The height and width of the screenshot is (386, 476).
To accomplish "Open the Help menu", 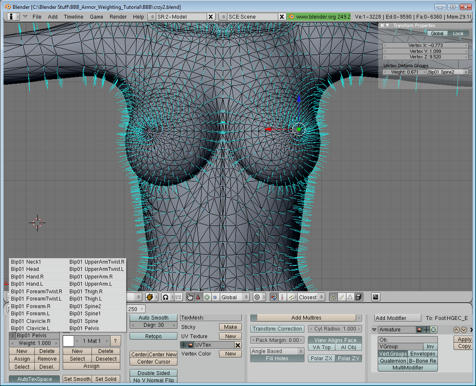I will click(x=138, y=16).
